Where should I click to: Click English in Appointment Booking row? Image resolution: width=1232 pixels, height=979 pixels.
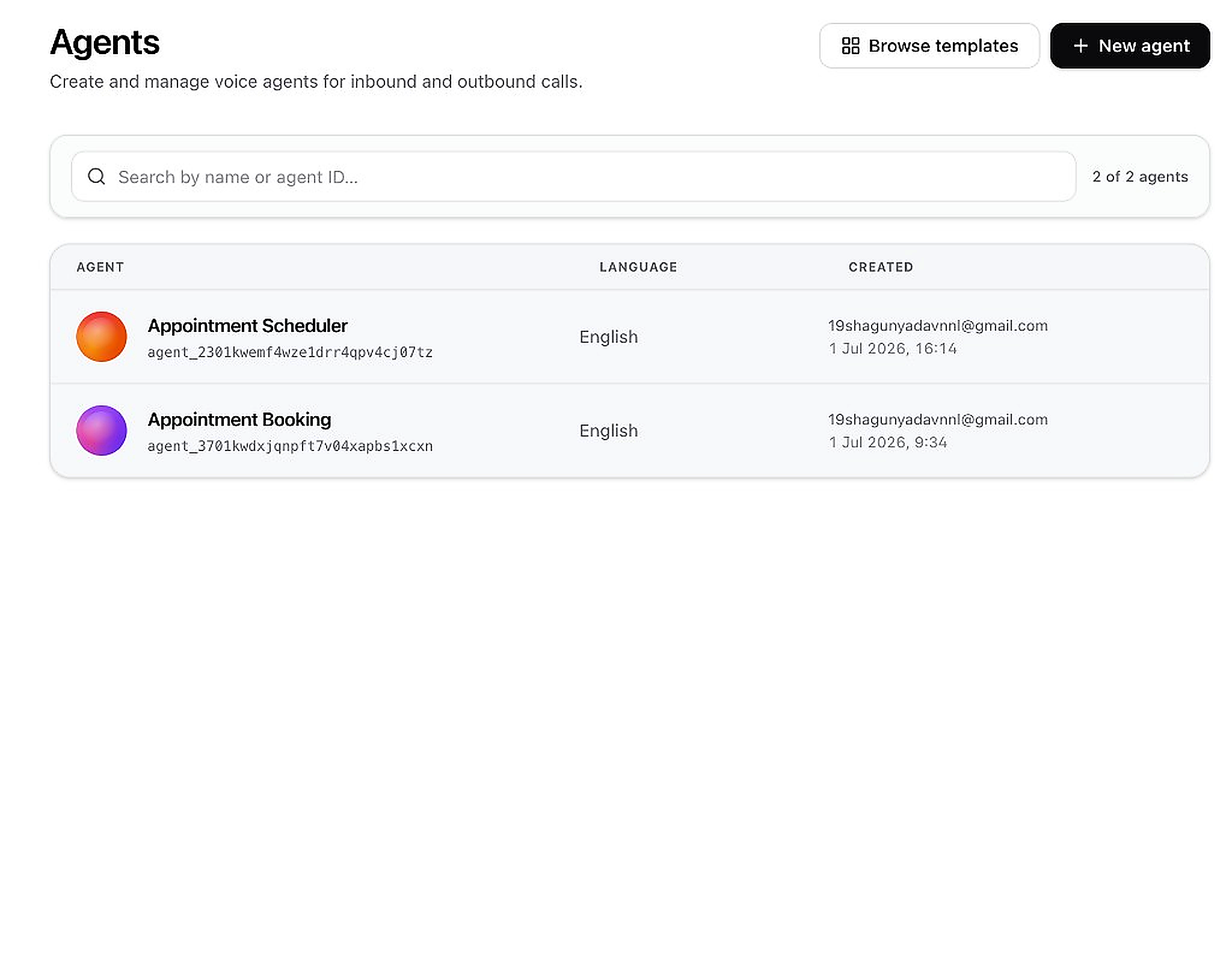click(608, 431)
